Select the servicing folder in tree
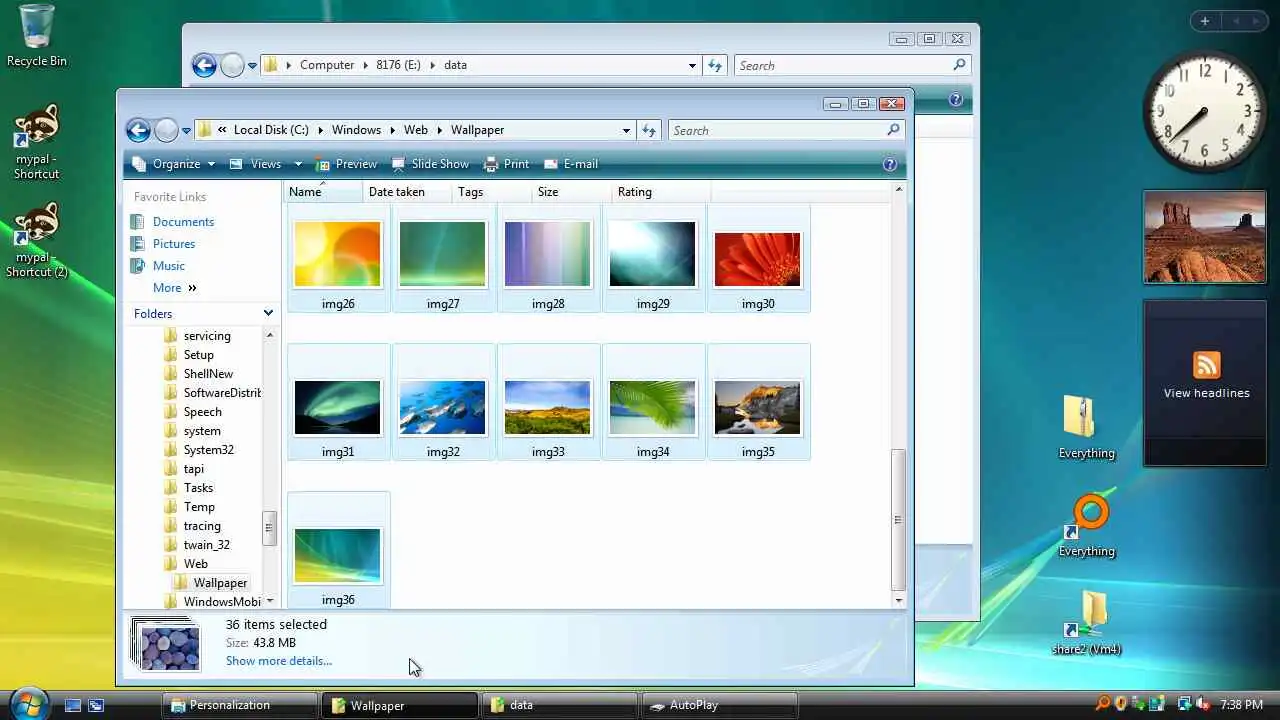Viewport: 1280px width, 720px height. click(x=207, y=336)
